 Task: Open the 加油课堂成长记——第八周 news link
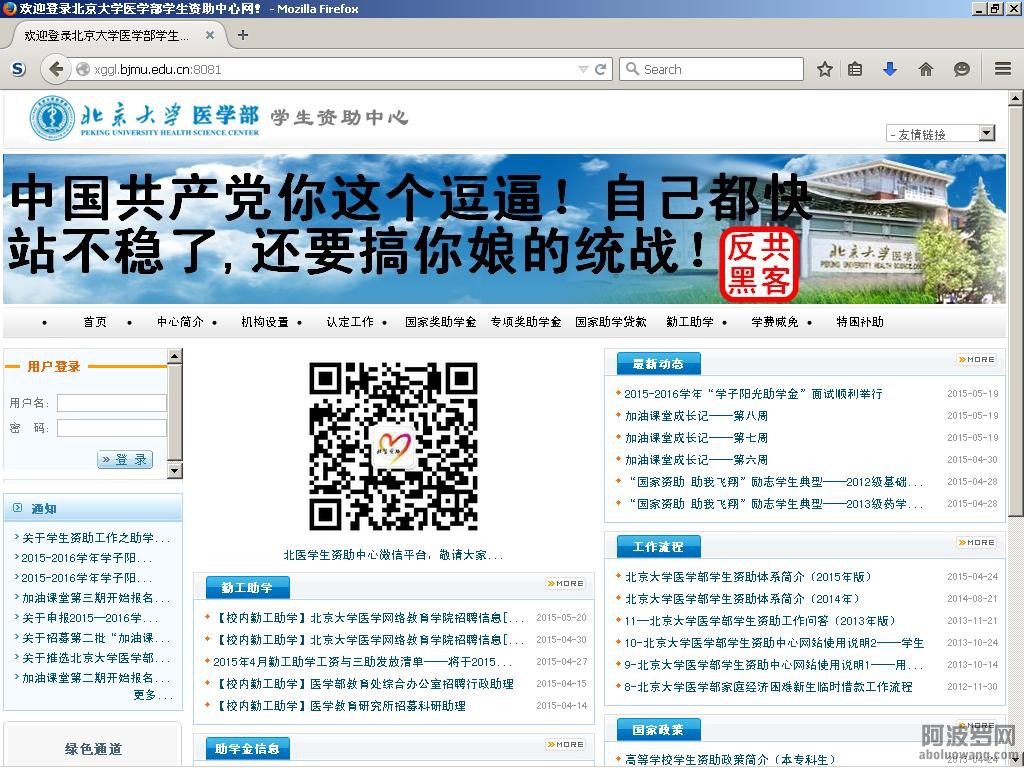(696, 416)
